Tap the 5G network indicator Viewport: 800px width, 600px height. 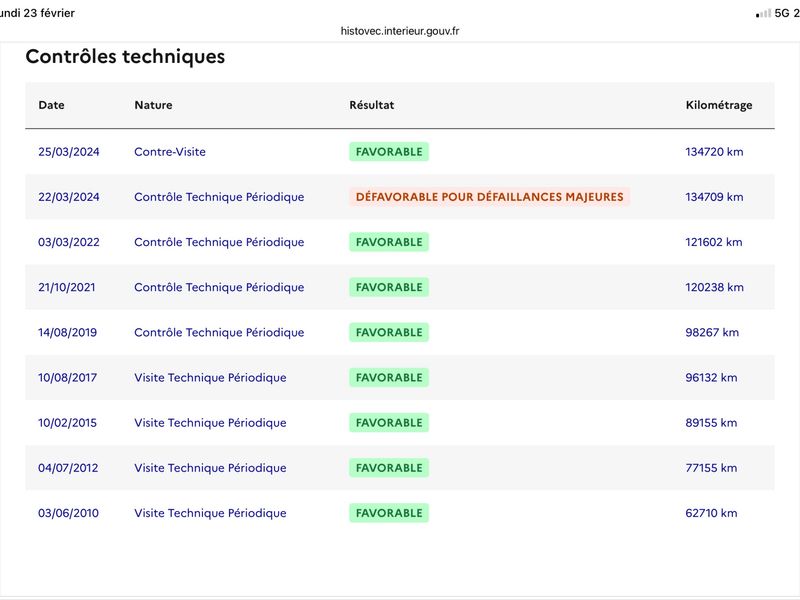tap(783, 13)
